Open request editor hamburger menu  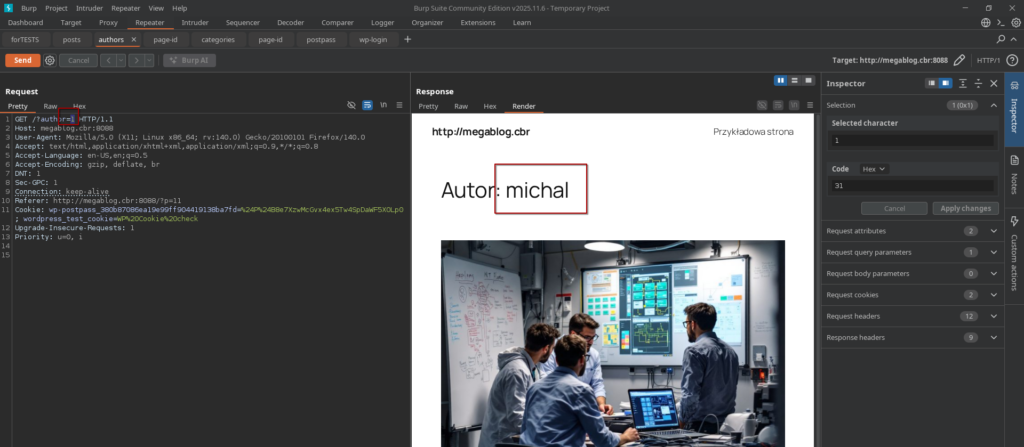(x=401, y=105)
